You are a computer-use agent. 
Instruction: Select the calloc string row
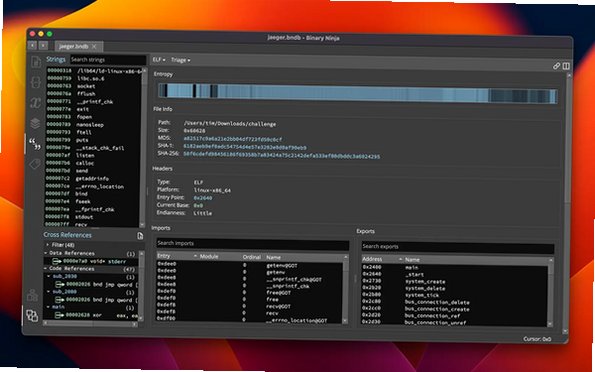[x=93, y=163]
